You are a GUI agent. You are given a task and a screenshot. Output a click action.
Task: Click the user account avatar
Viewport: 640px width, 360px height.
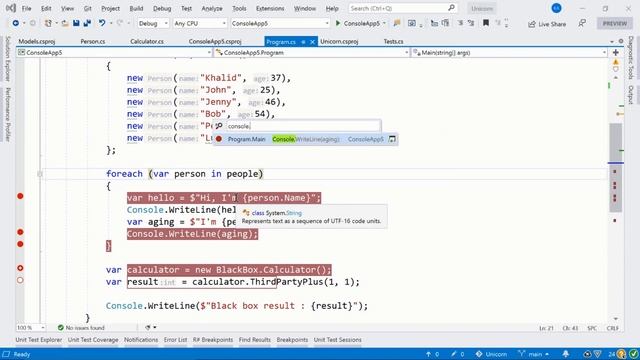pos(556,8)
